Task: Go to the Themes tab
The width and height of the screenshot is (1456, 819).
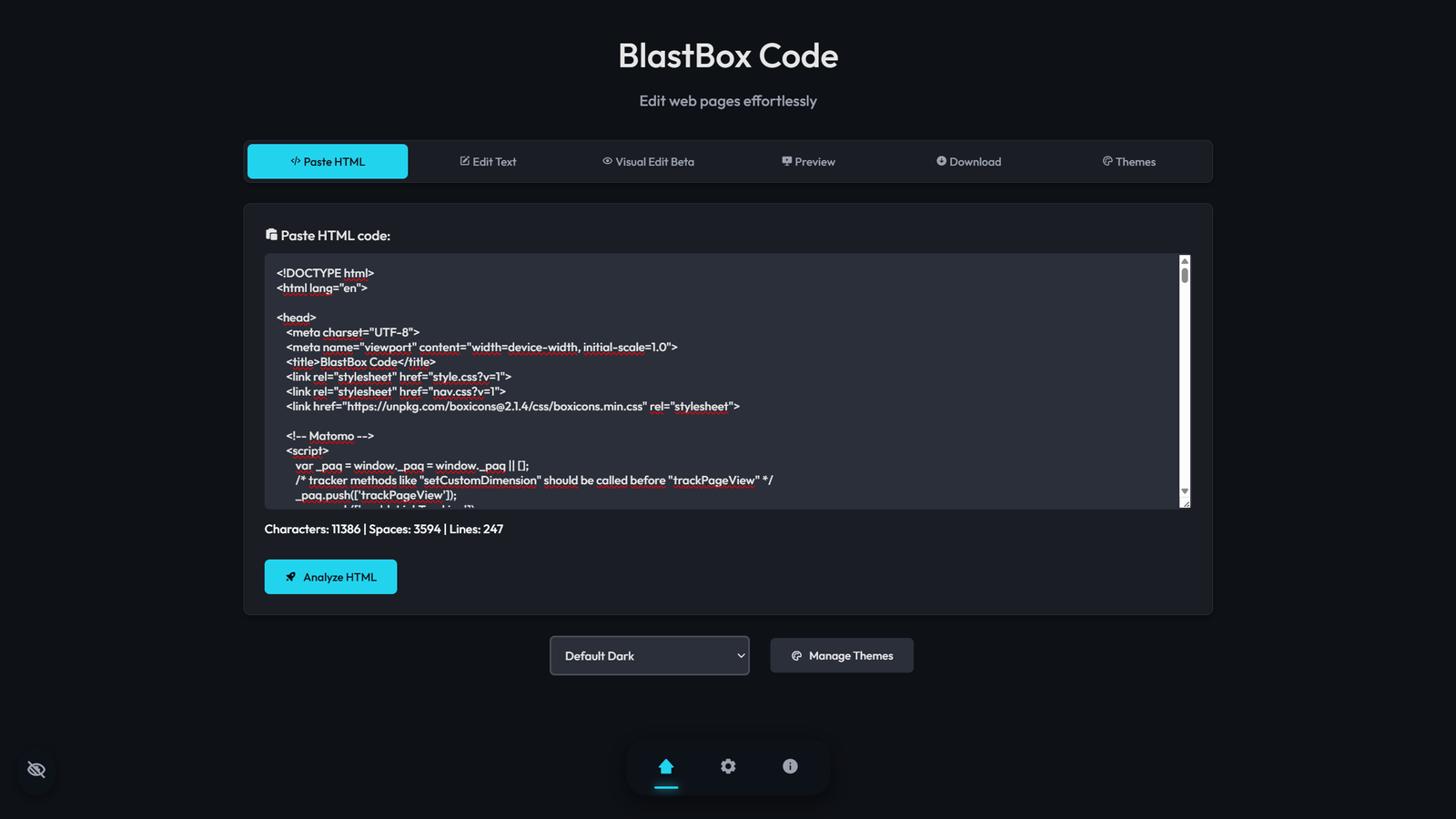Action: (1128, 162)
